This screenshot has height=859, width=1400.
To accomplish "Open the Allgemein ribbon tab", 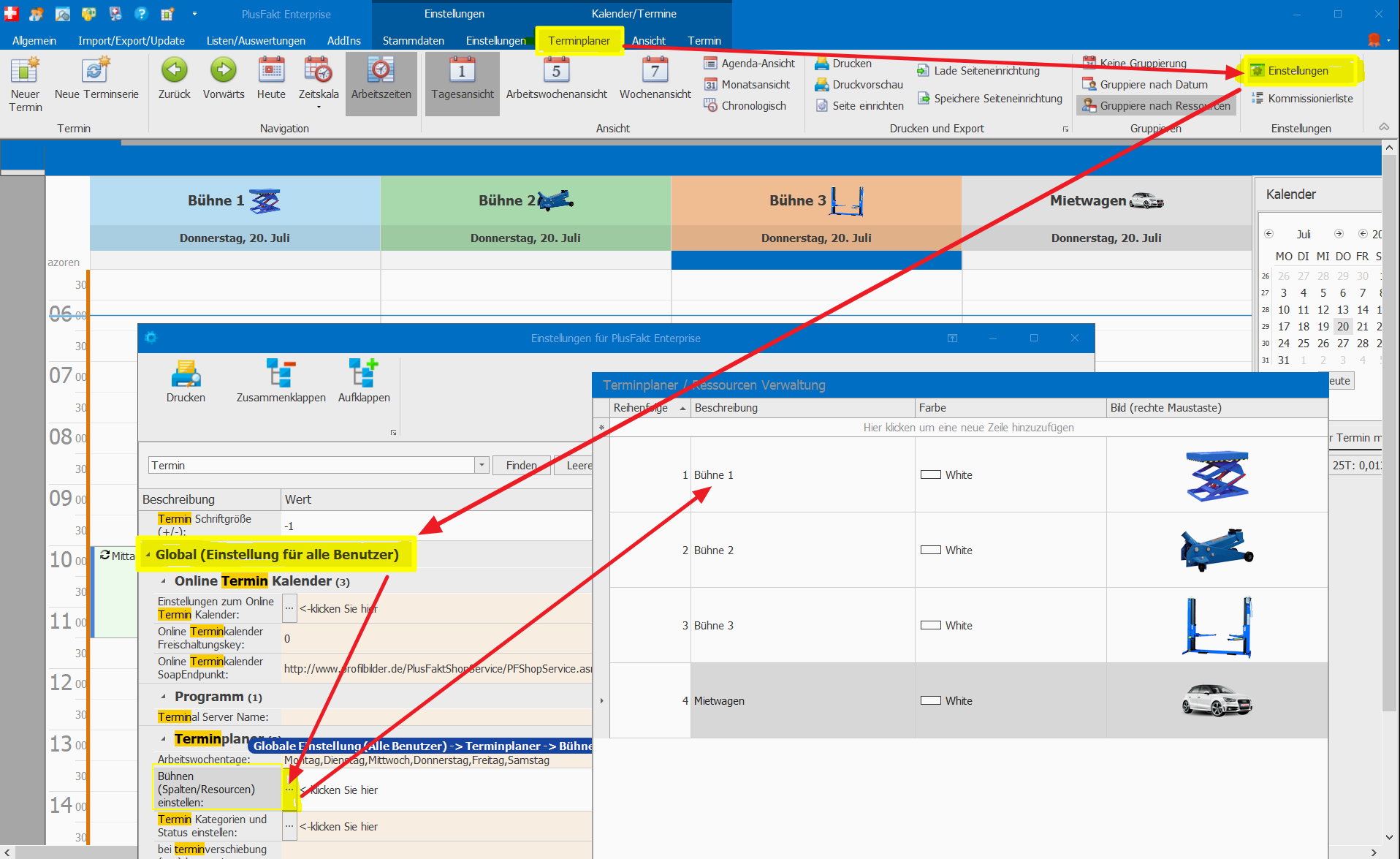I will 34,41.
